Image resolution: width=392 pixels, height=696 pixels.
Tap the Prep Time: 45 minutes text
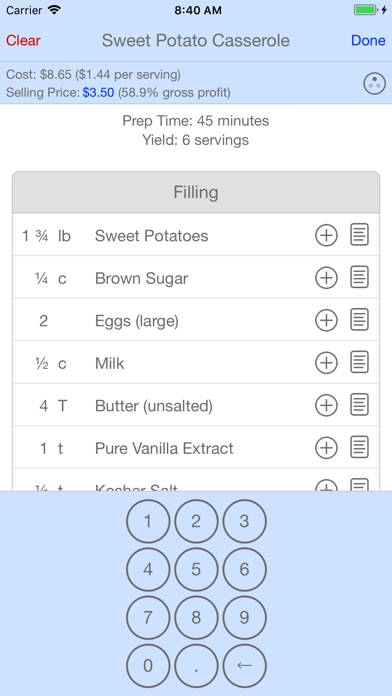tap(196, 121)
